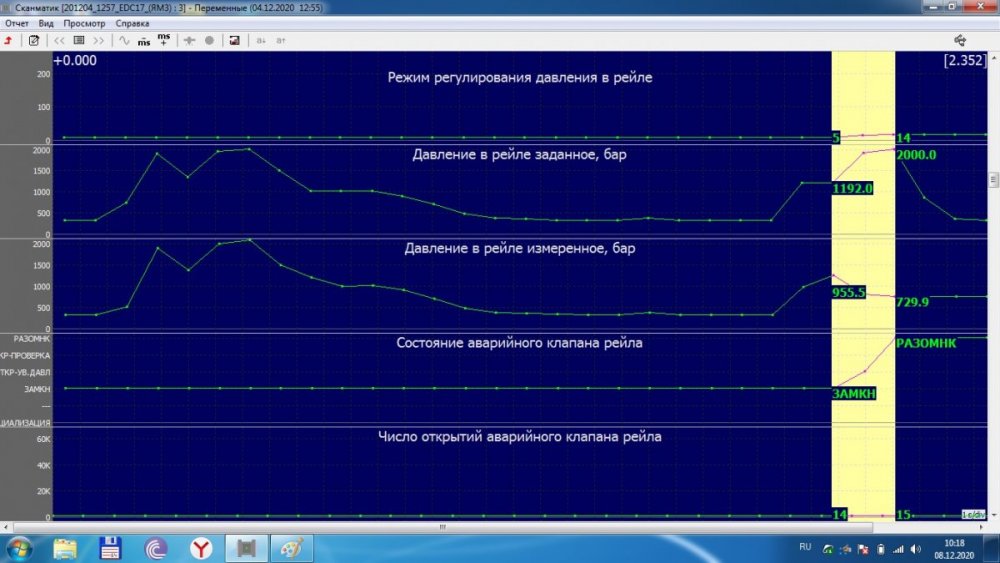This screenshot has height=563, width=1000.
Task: Click the vertical scrollbar thumb on right
Action: pyautogui.click(x=994, y=180)
